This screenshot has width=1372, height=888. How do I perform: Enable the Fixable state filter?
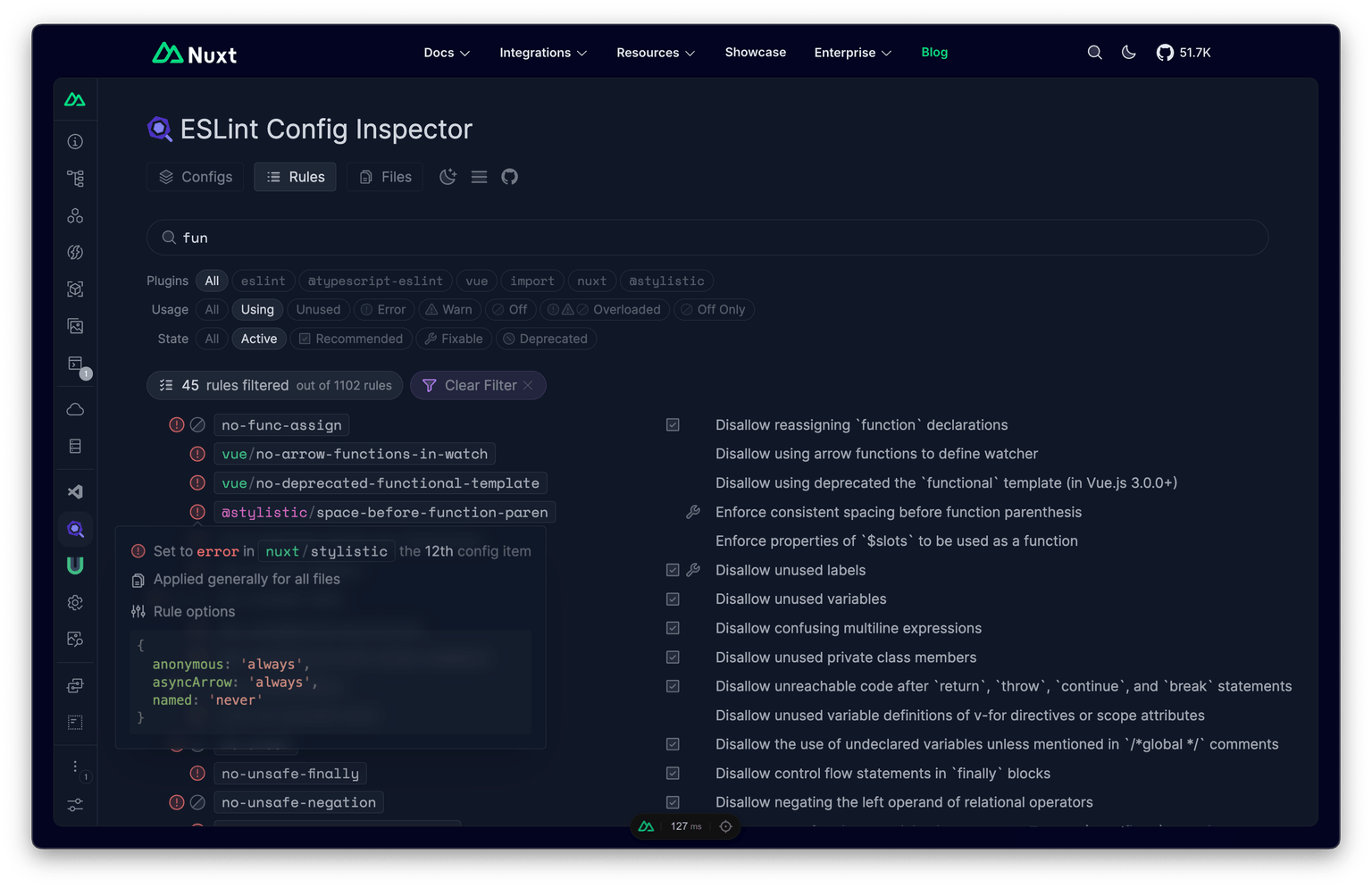click(453, 339)
